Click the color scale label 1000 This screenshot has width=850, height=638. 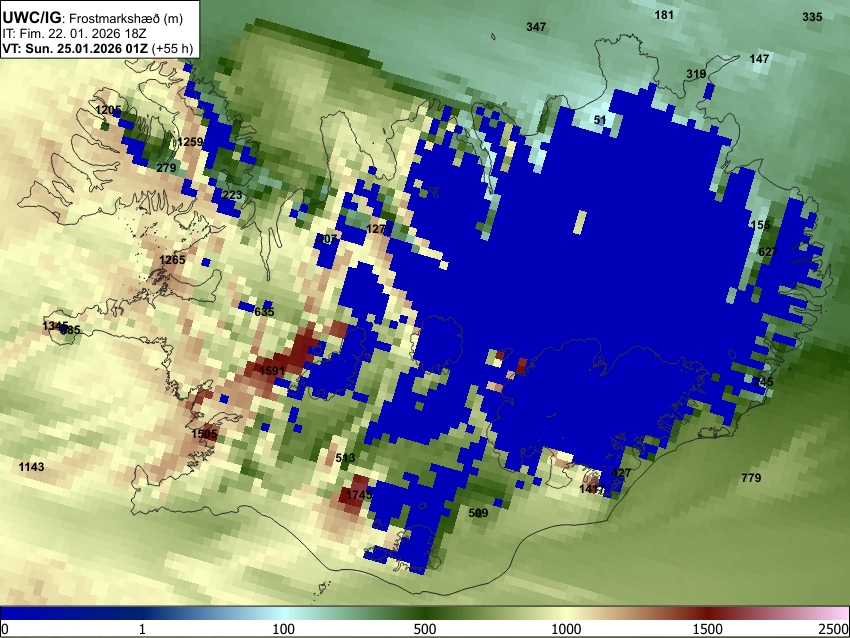pyautogui.click(x=566, y=629)
